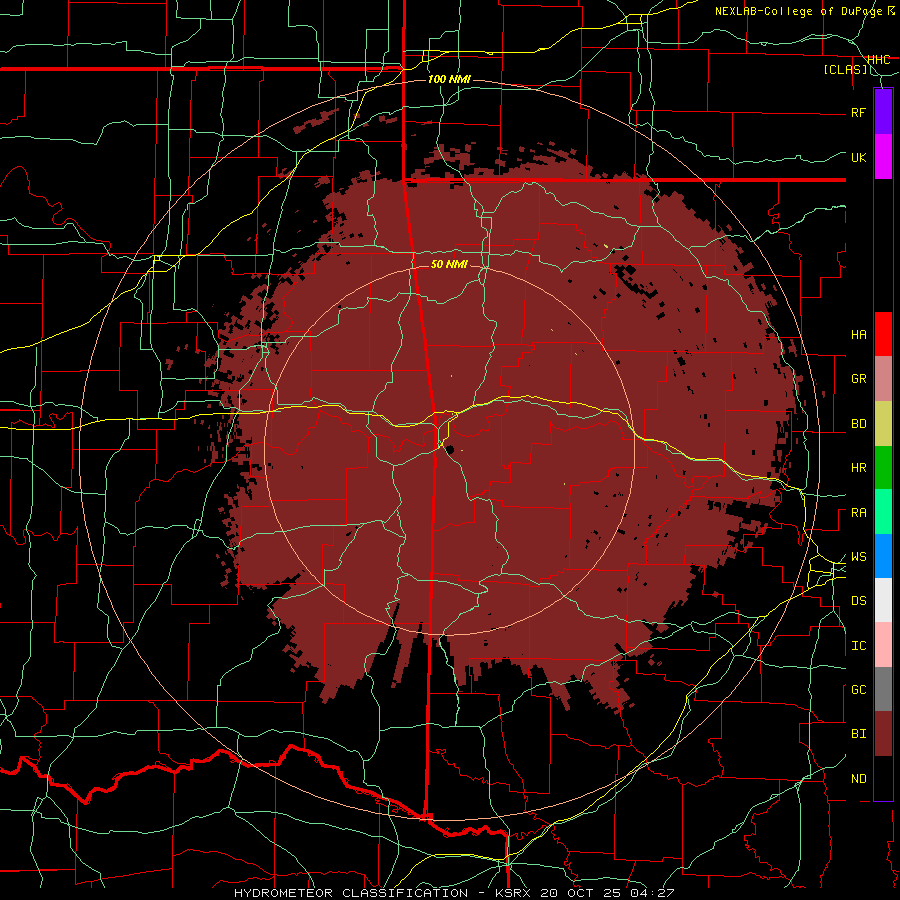Pick the HR green legend swatch
Viewport: 900px width, 900px height.
pos(883,468)
